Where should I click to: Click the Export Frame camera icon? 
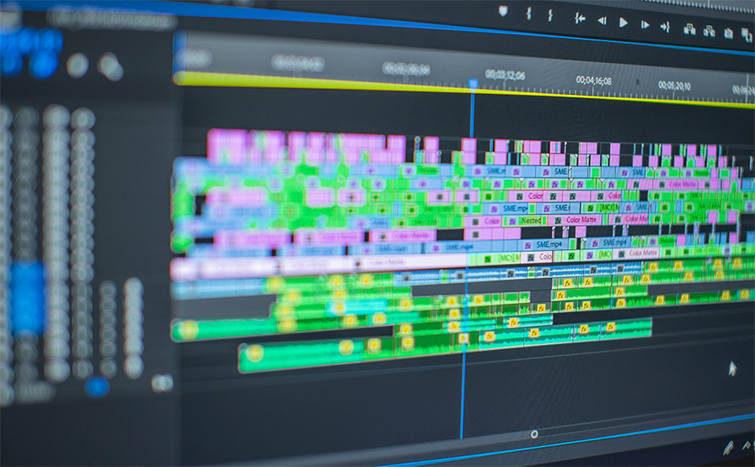tap(729, 33)
